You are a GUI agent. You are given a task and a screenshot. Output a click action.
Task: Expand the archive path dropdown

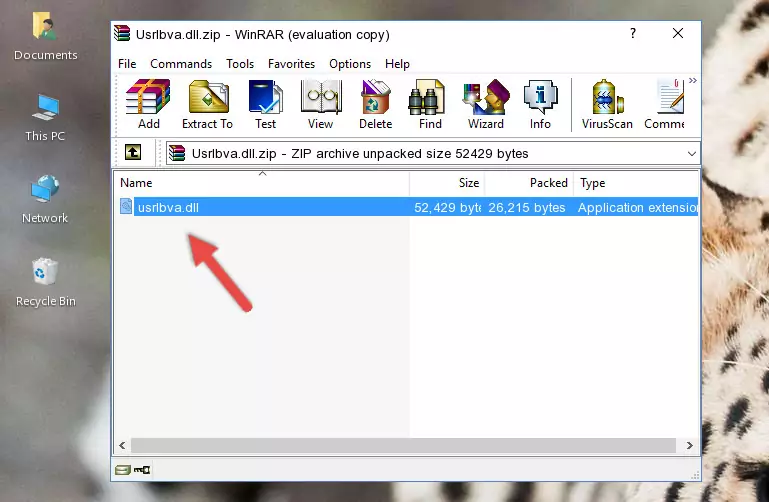click(x=692, y=153)
